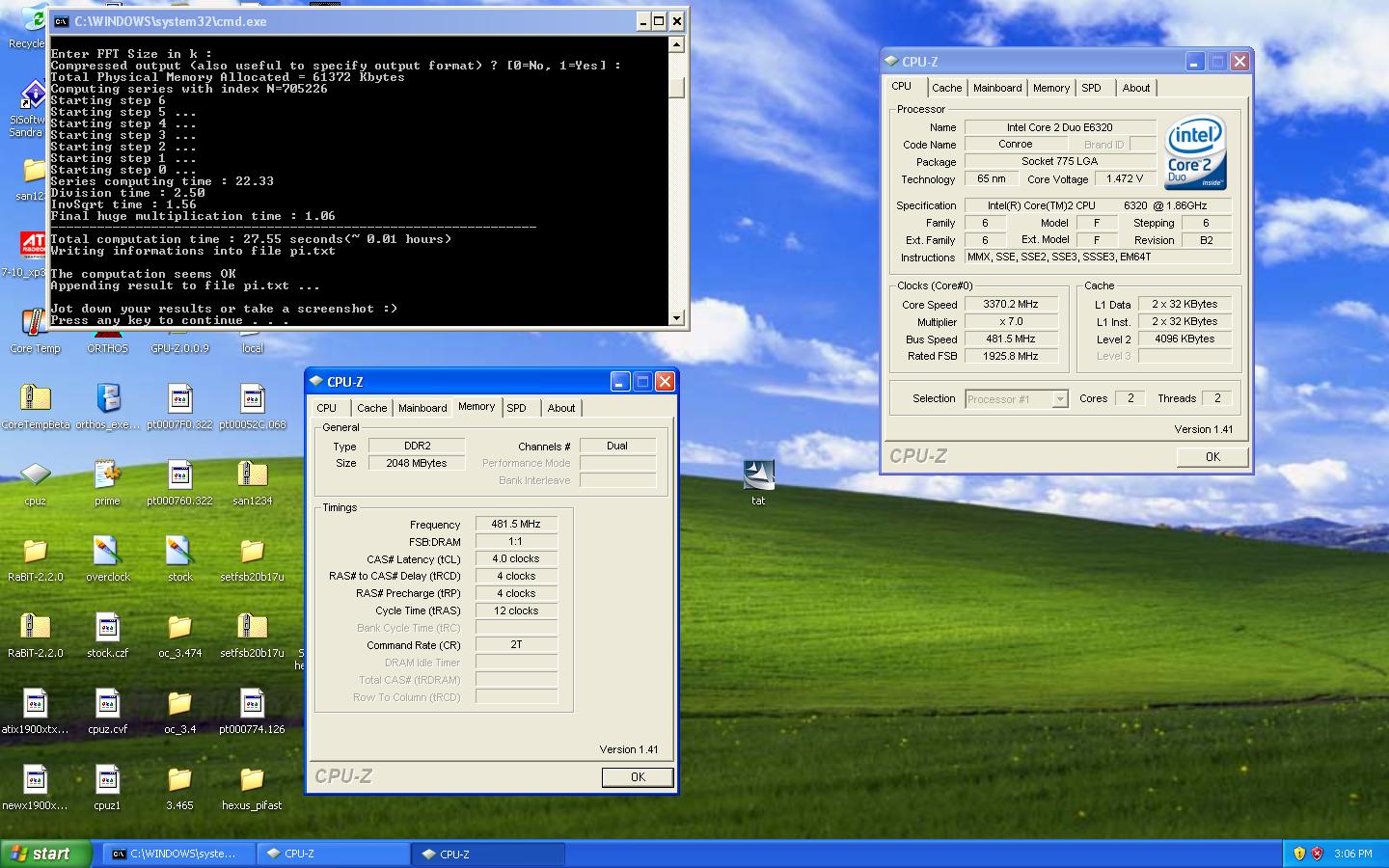Image resolution: width=1389 pixels, height=868 pixels.
Task: Click the first CPU-Z taskbar button
Action: coord(334,854)
